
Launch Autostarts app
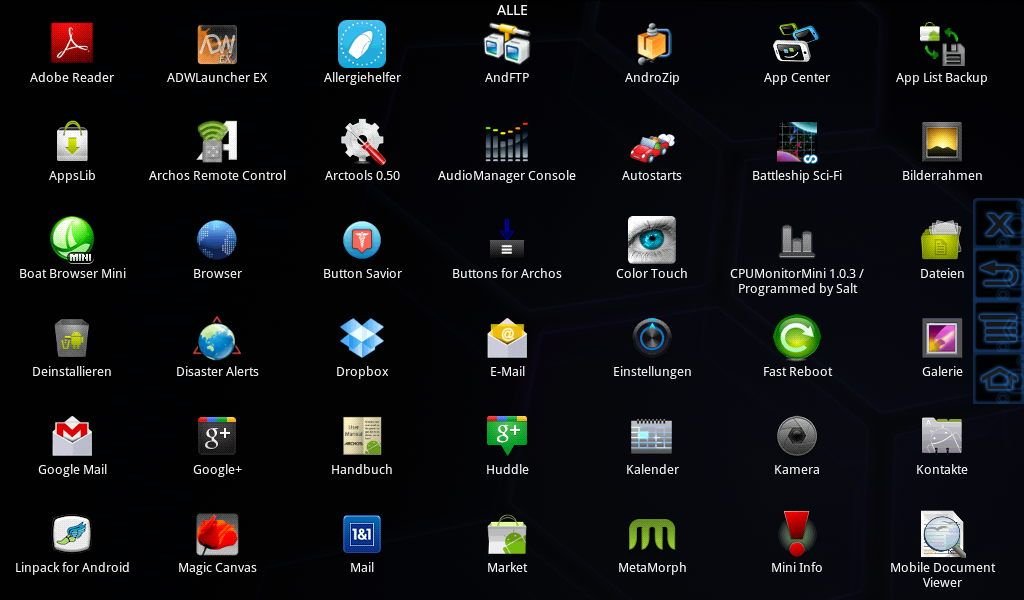coord(652,146)
